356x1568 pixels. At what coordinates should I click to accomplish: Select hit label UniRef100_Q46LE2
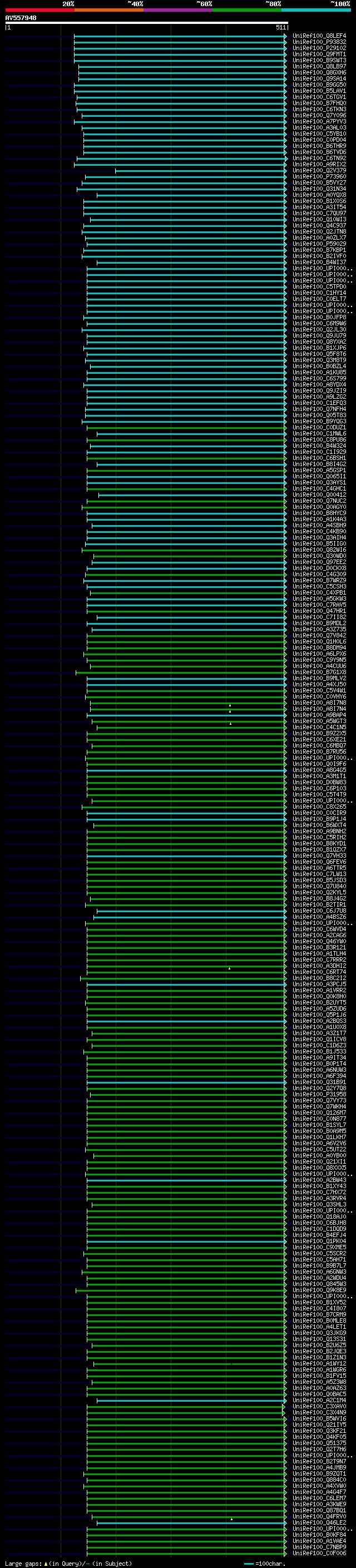coord(319,1522)
